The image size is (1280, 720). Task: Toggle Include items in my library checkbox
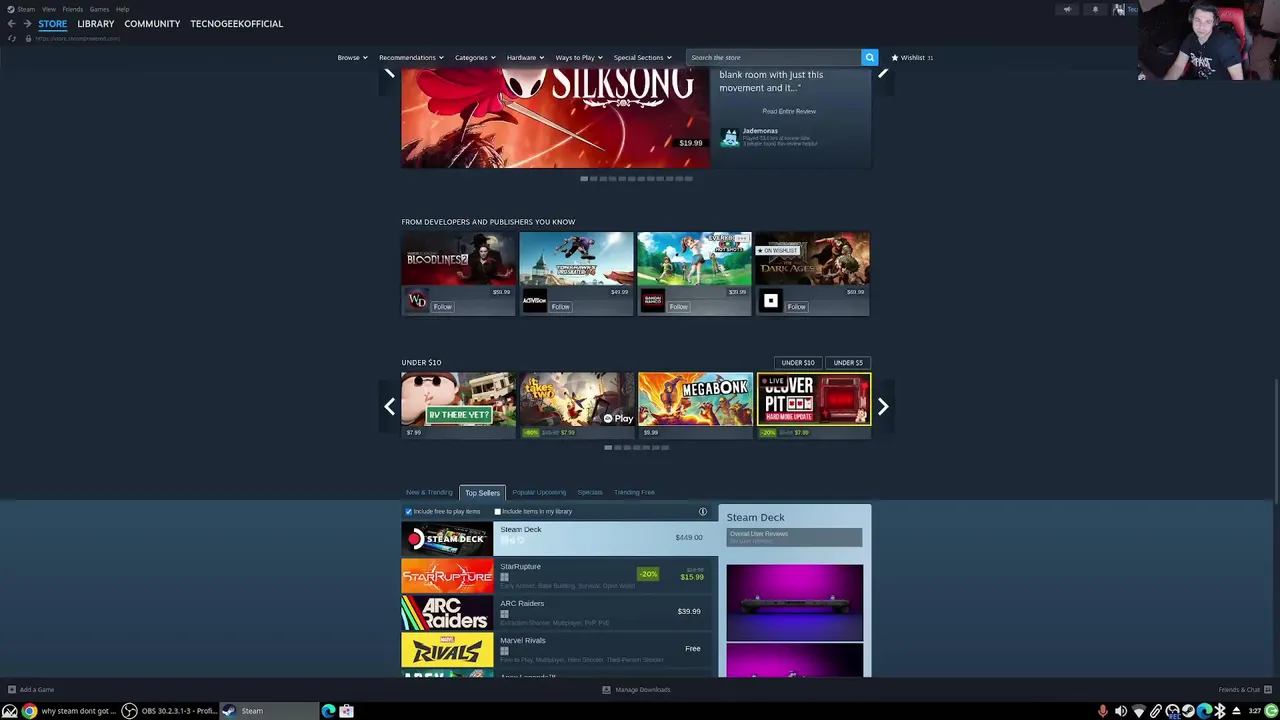tap(497, 512)
